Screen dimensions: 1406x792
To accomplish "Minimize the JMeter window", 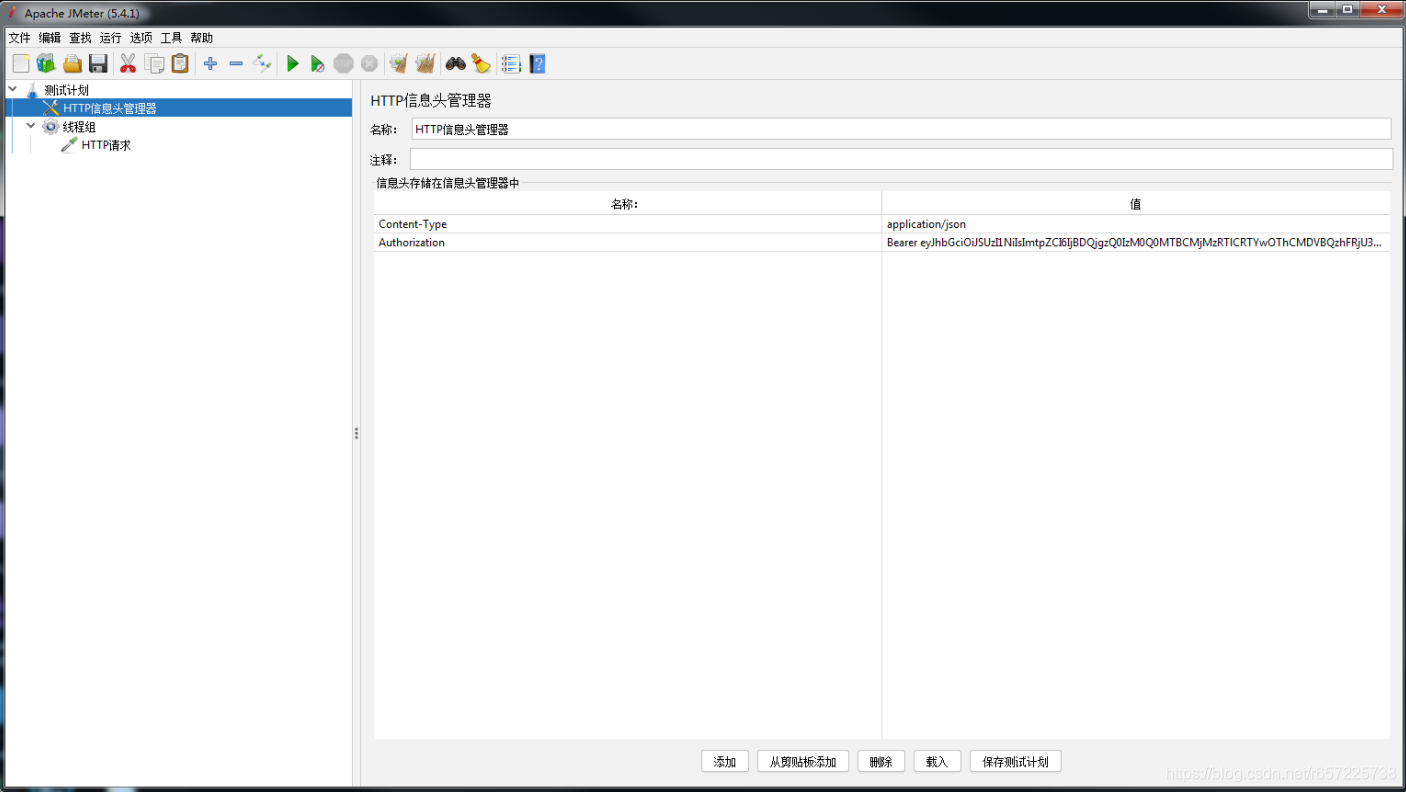I will pos(1322,9).
